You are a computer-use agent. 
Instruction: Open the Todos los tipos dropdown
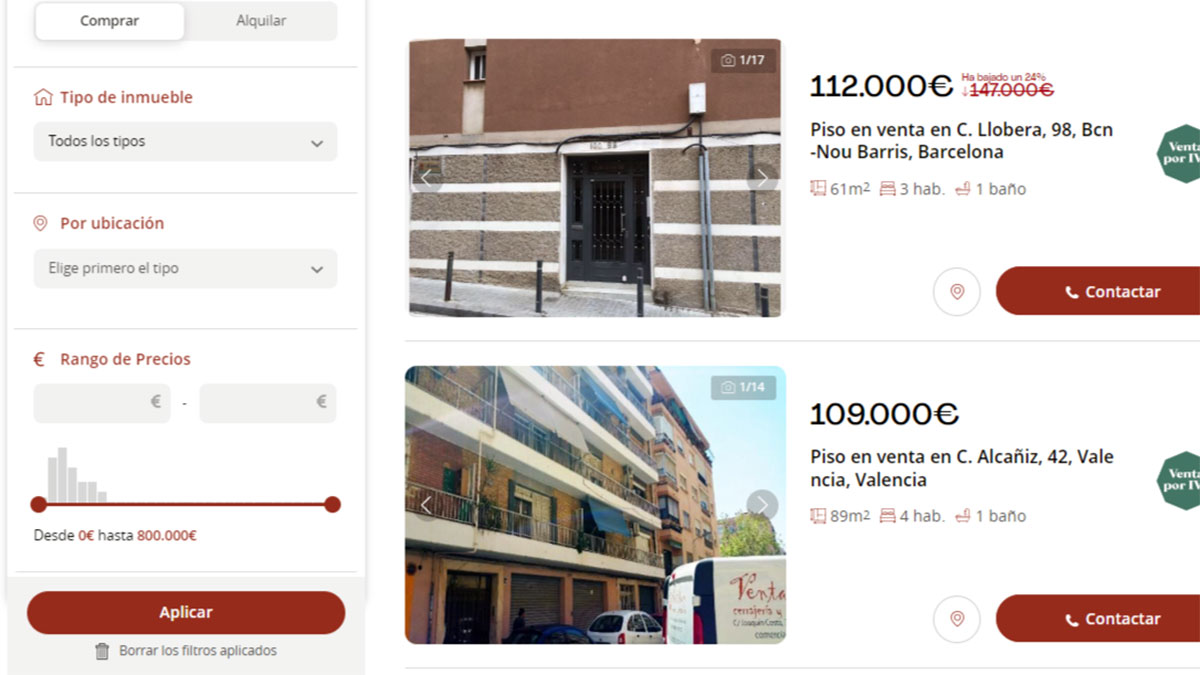tap(186, 142)
